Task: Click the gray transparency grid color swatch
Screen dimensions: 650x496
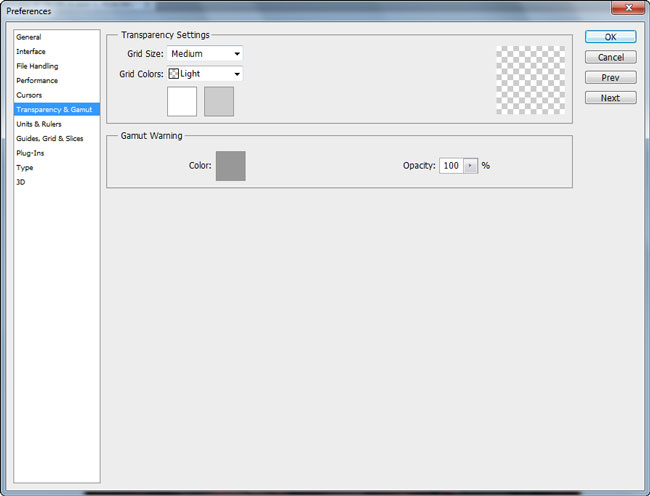Action: [x=219, y=101]
